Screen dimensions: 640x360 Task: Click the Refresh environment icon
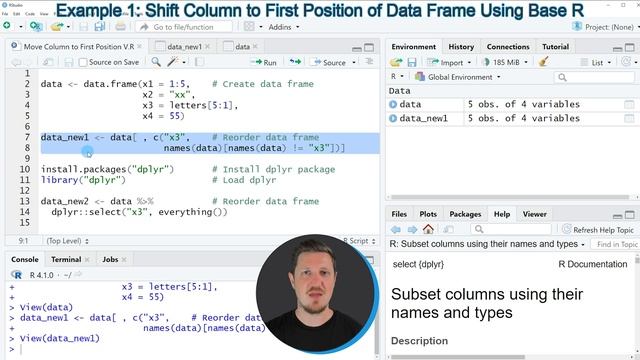click(626, 62)
